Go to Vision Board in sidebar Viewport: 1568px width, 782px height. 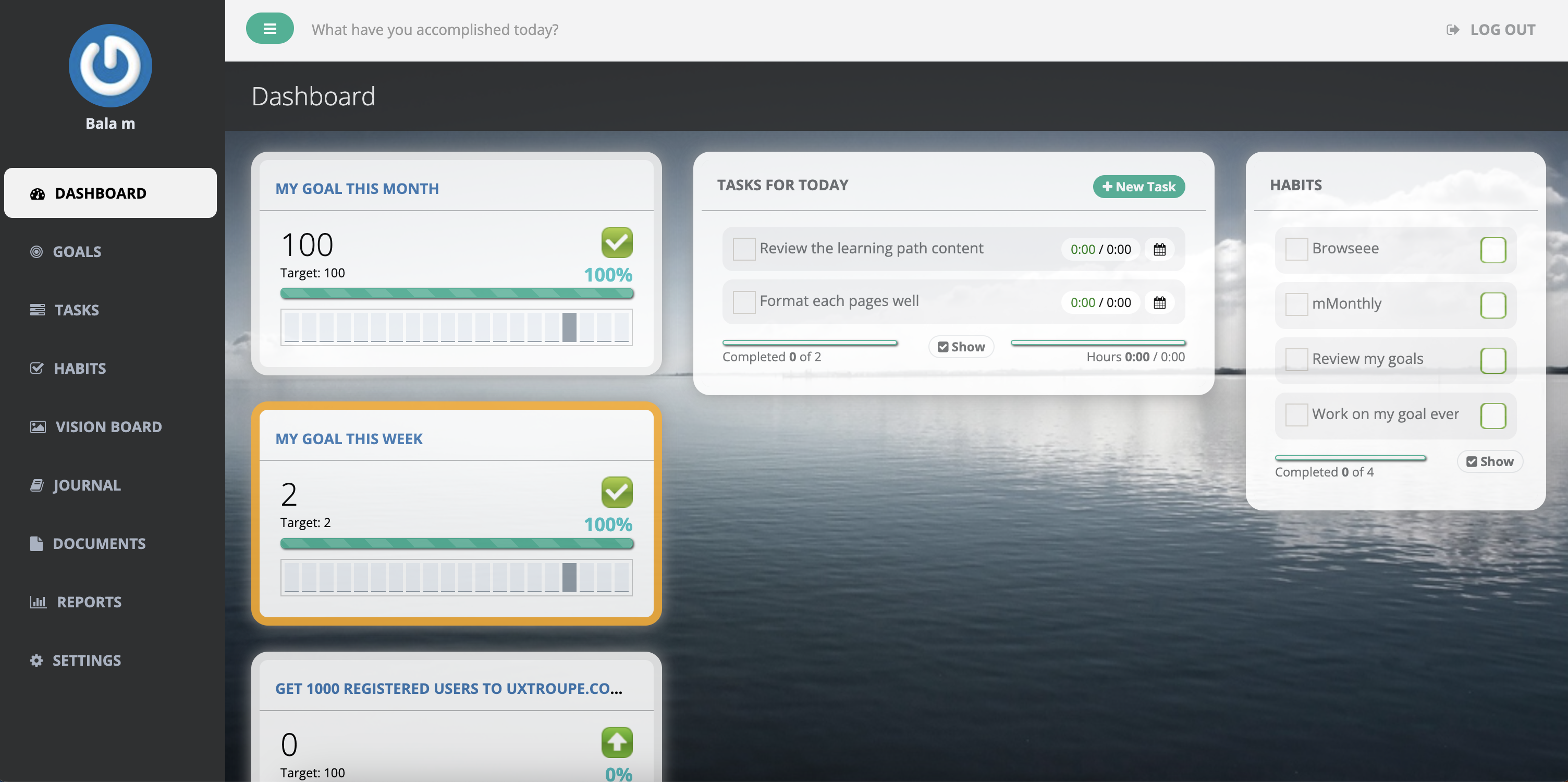(108, 426)
